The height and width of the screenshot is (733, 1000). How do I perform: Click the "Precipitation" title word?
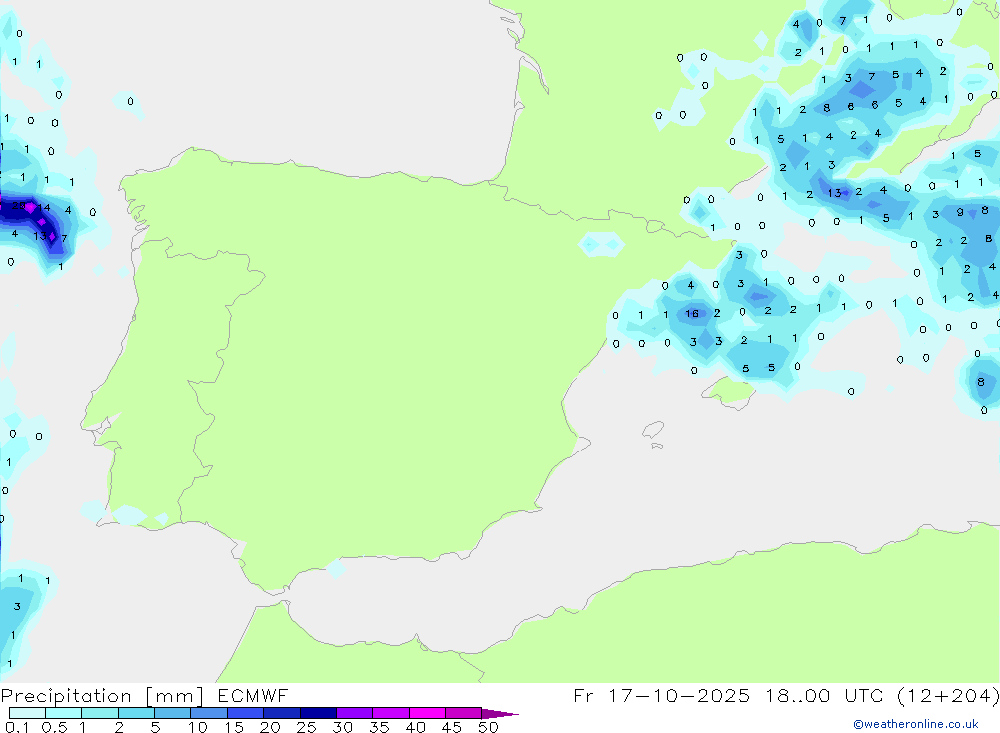tap(66, 696)
